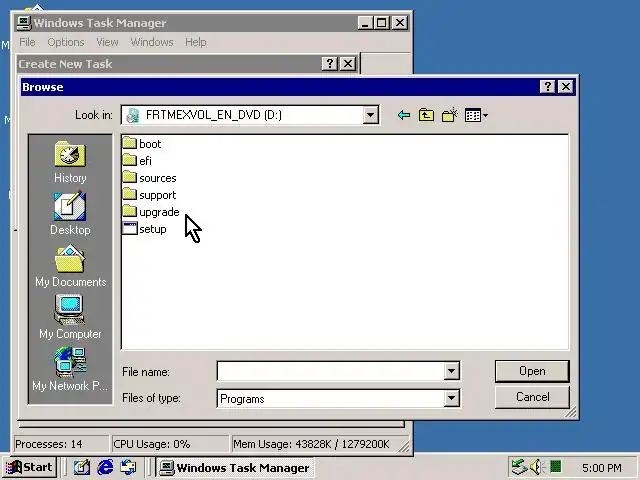Image resolution: width=640 pixels, height=480 pixels.
Task: Click Create New Task help question mark
Action: [329, 64]
